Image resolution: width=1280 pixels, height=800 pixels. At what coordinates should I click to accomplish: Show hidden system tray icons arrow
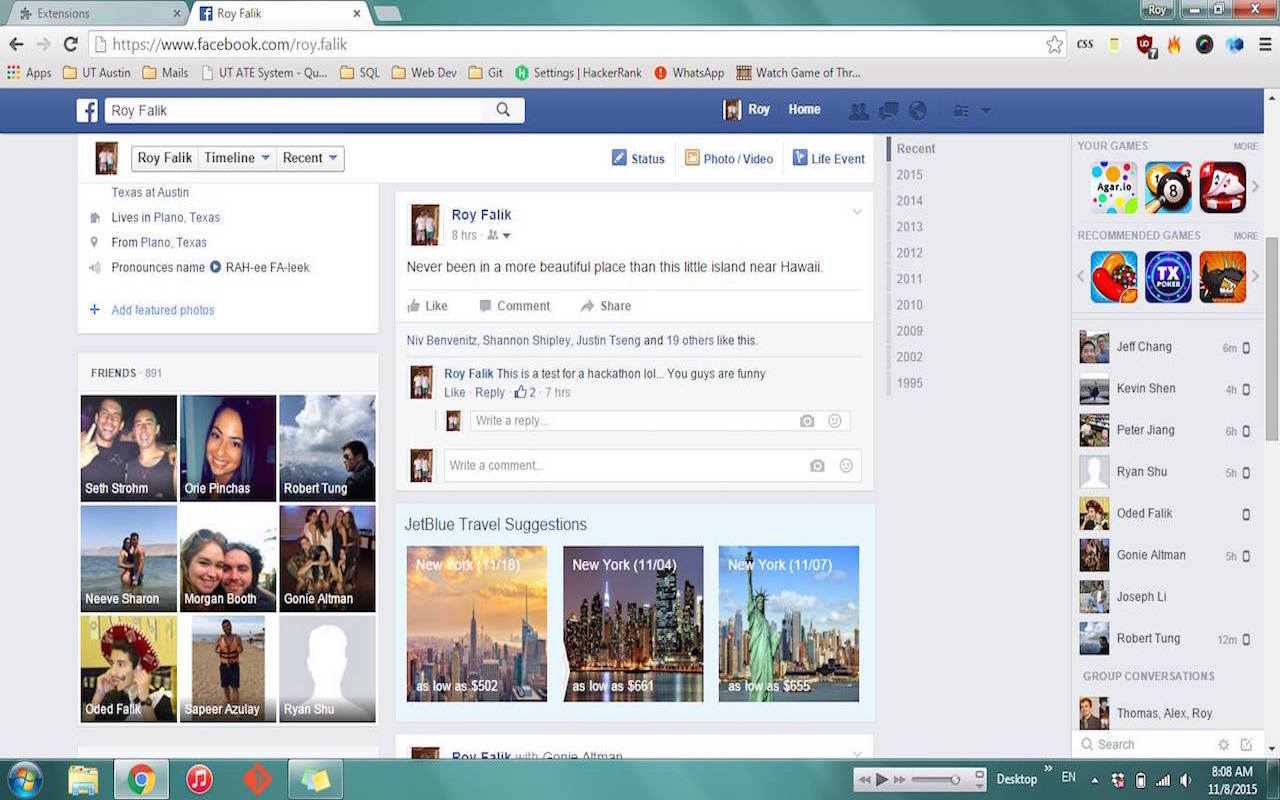pos(1094,780)
